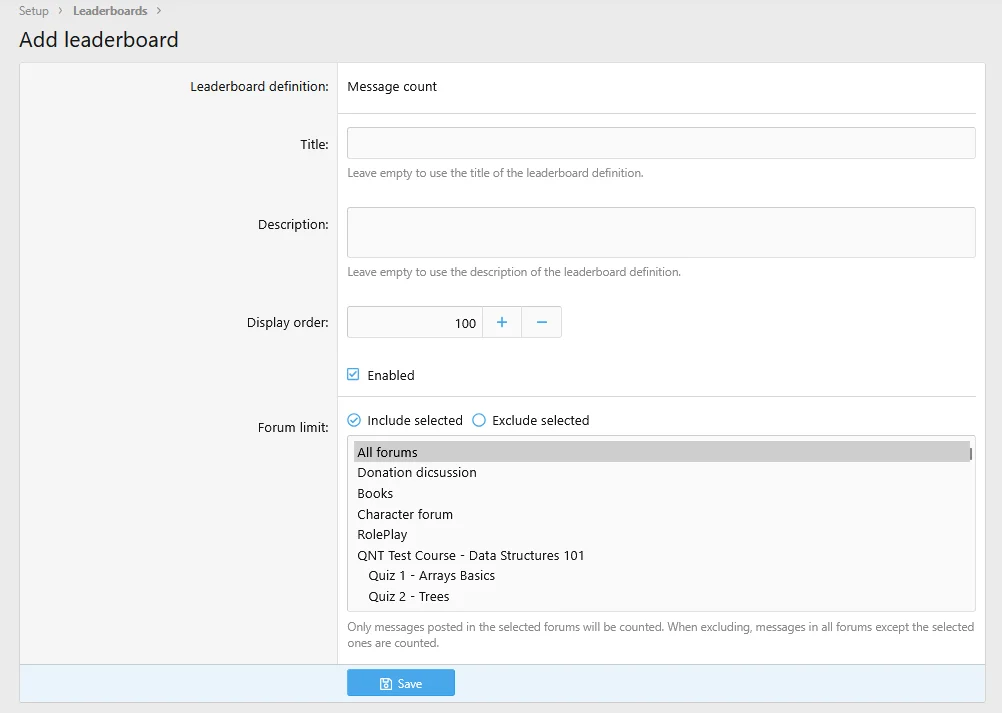Select the Include selected radio option

pyautogui.click(x=354, y=420)
